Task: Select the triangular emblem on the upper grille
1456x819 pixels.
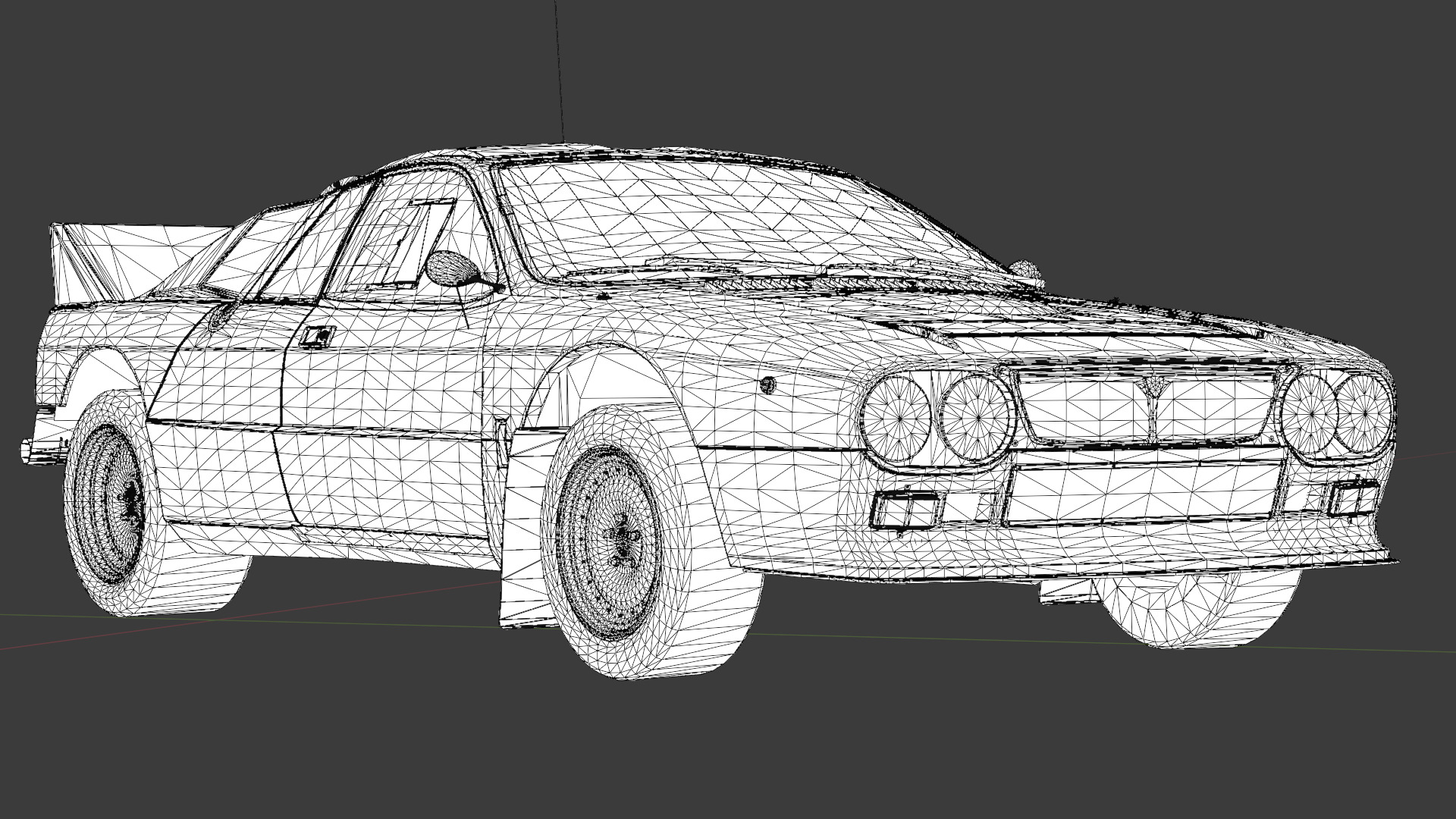Action: click(x=1153, y=385)
